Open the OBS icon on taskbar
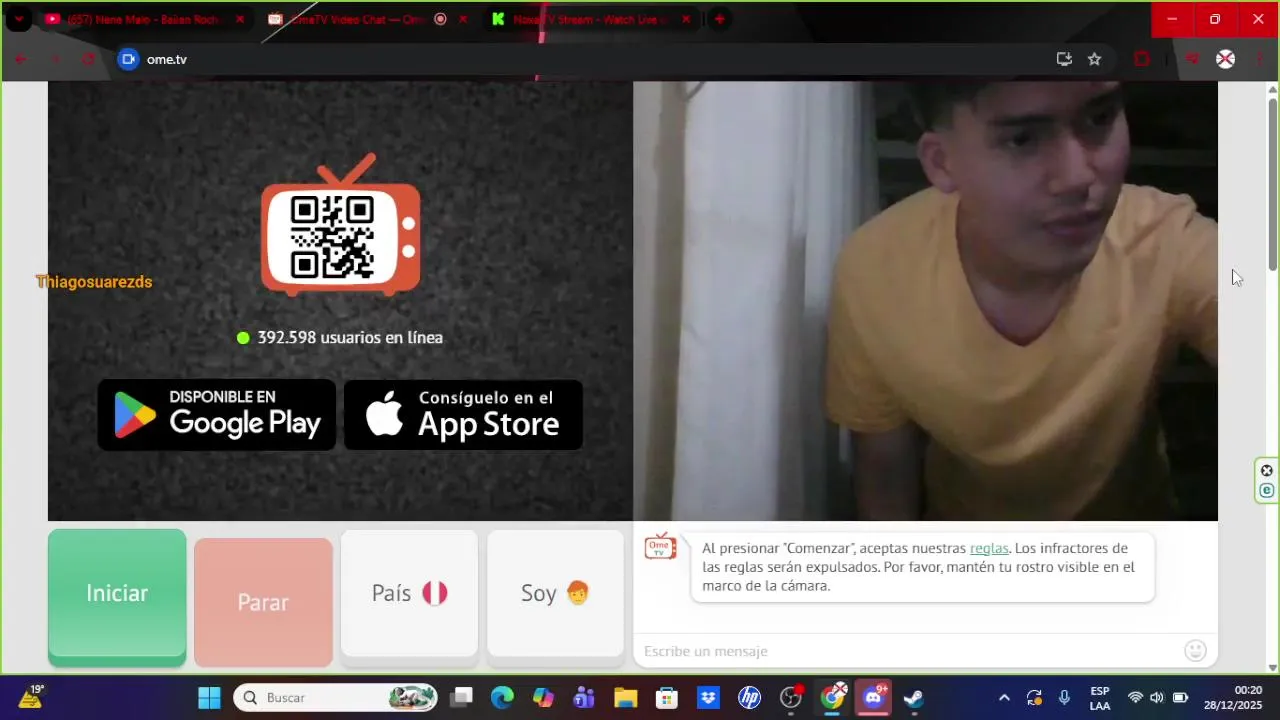The height and width of the screenshot is (720, 1280). (x=791, y=698)
